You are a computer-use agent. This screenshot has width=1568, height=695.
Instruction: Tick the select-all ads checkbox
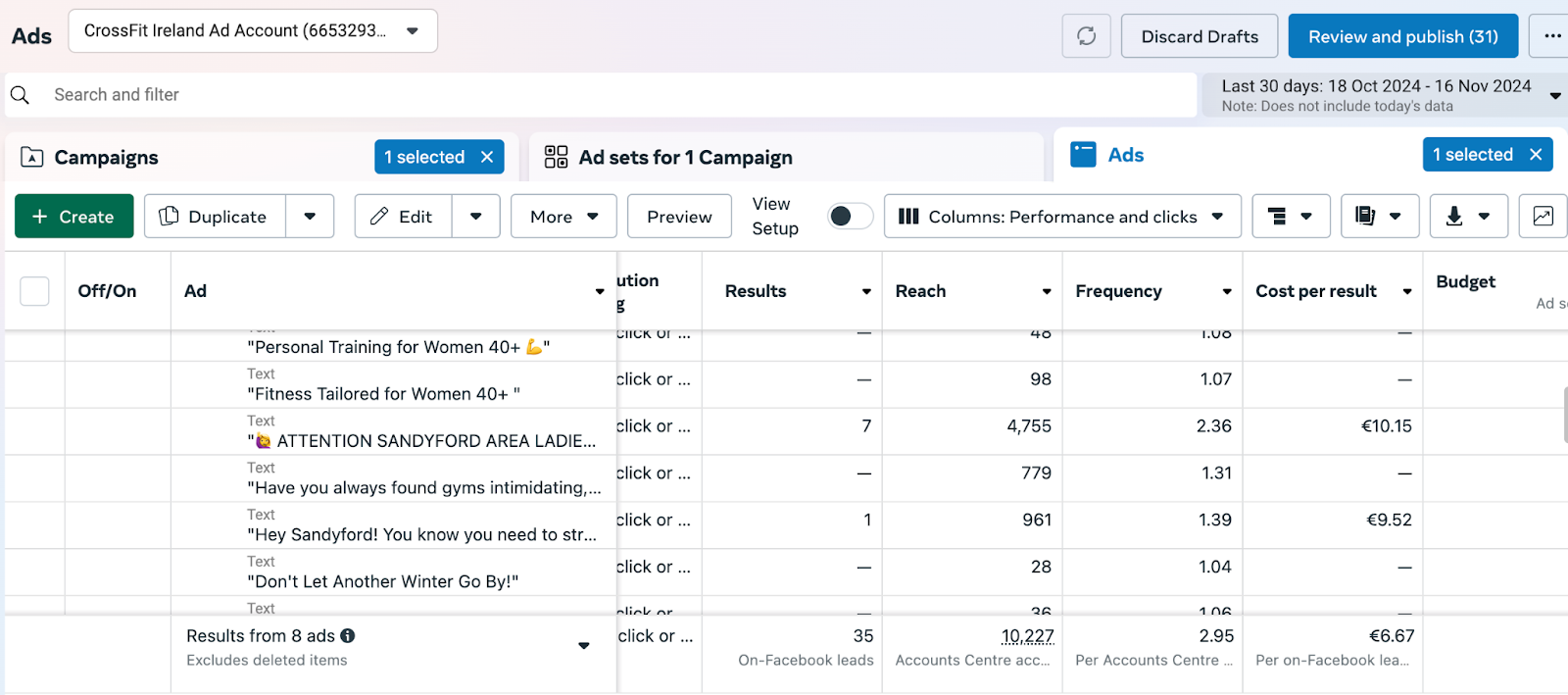[x=34, y=291]
